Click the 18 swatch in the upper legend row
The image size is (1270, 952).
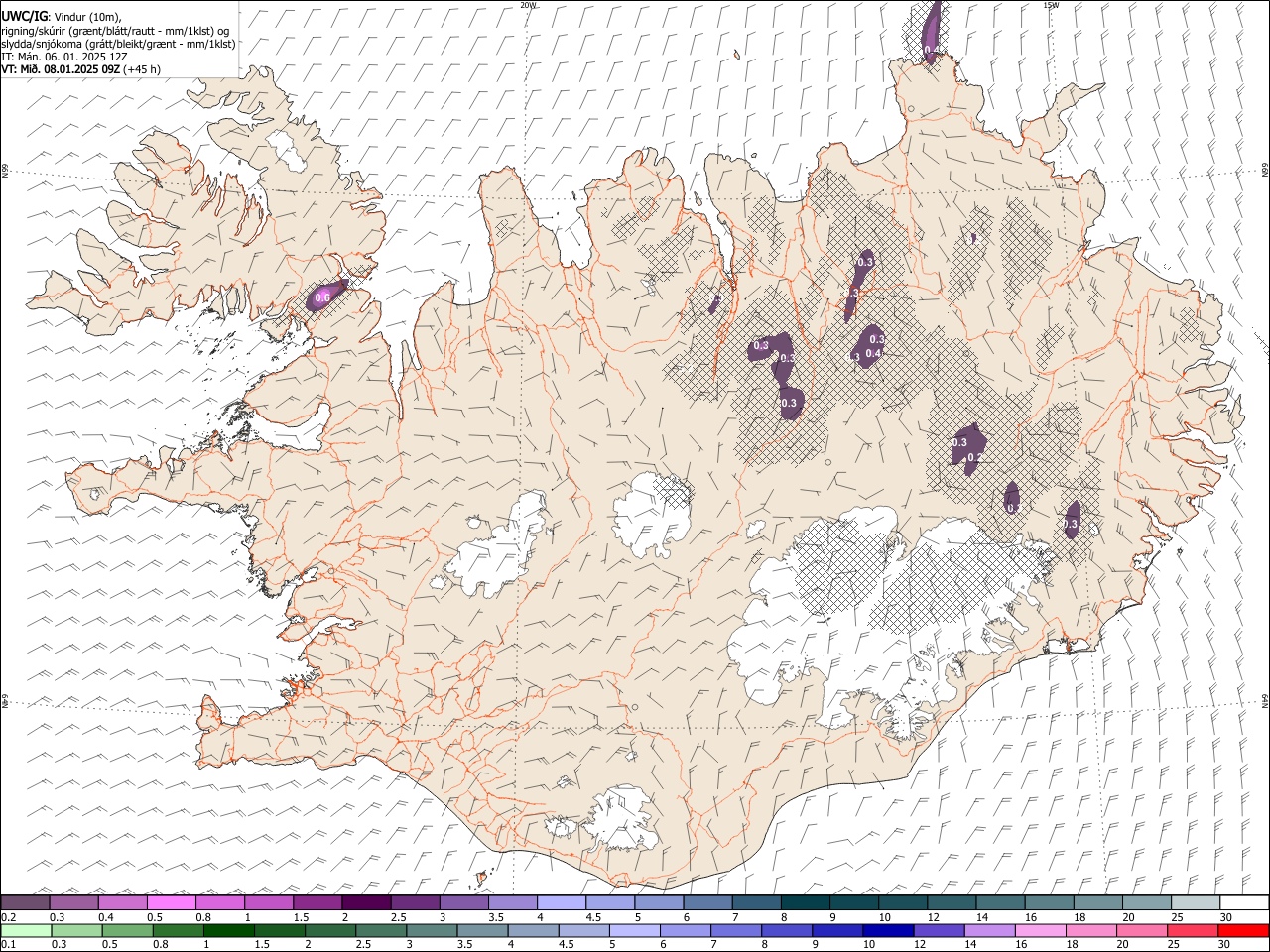click(1097, 902)
